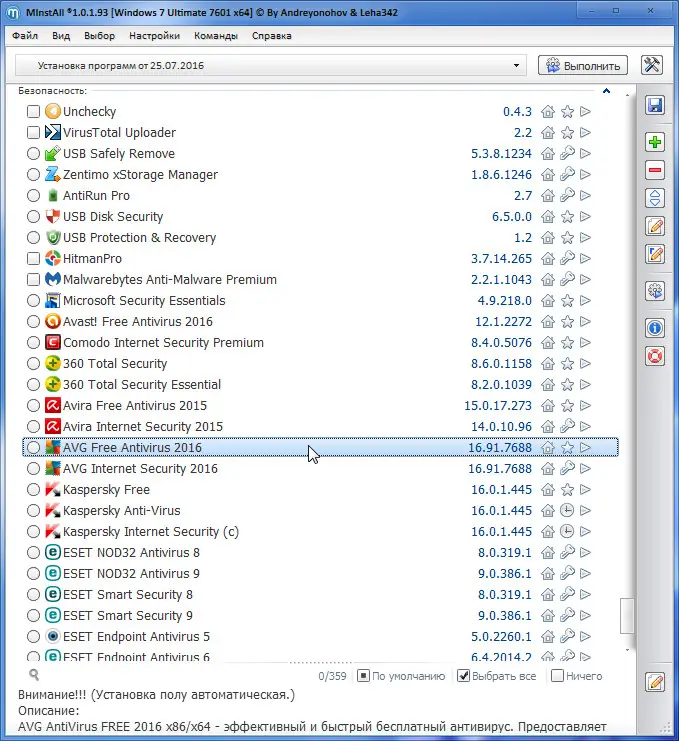Open the Вид menu
This screenshot has height=741, width=679.
point(61,36)
